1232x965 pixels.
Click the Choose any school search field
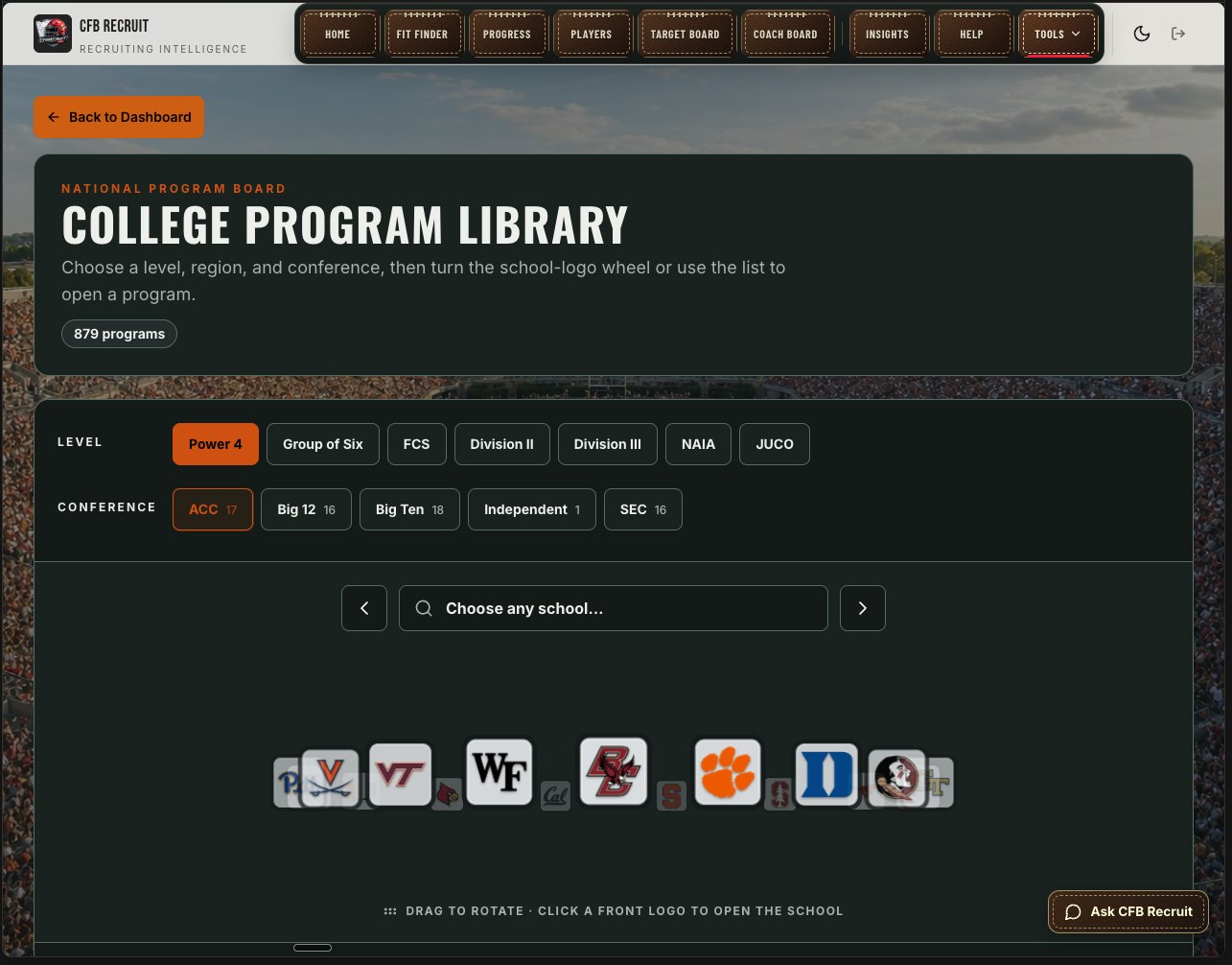(x=614, y=608)
